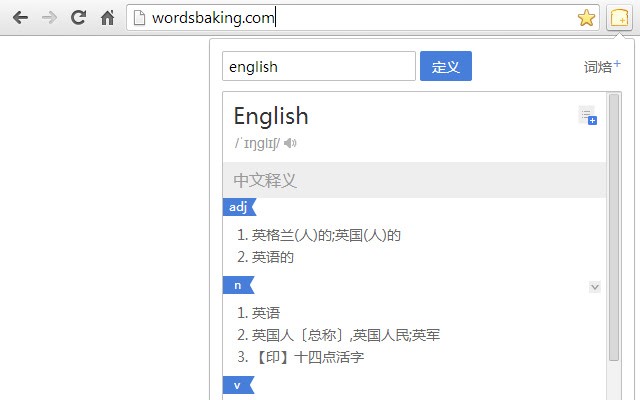Reload the current page
The width and height of the screenshot is (640, 400).
point(78,17)
